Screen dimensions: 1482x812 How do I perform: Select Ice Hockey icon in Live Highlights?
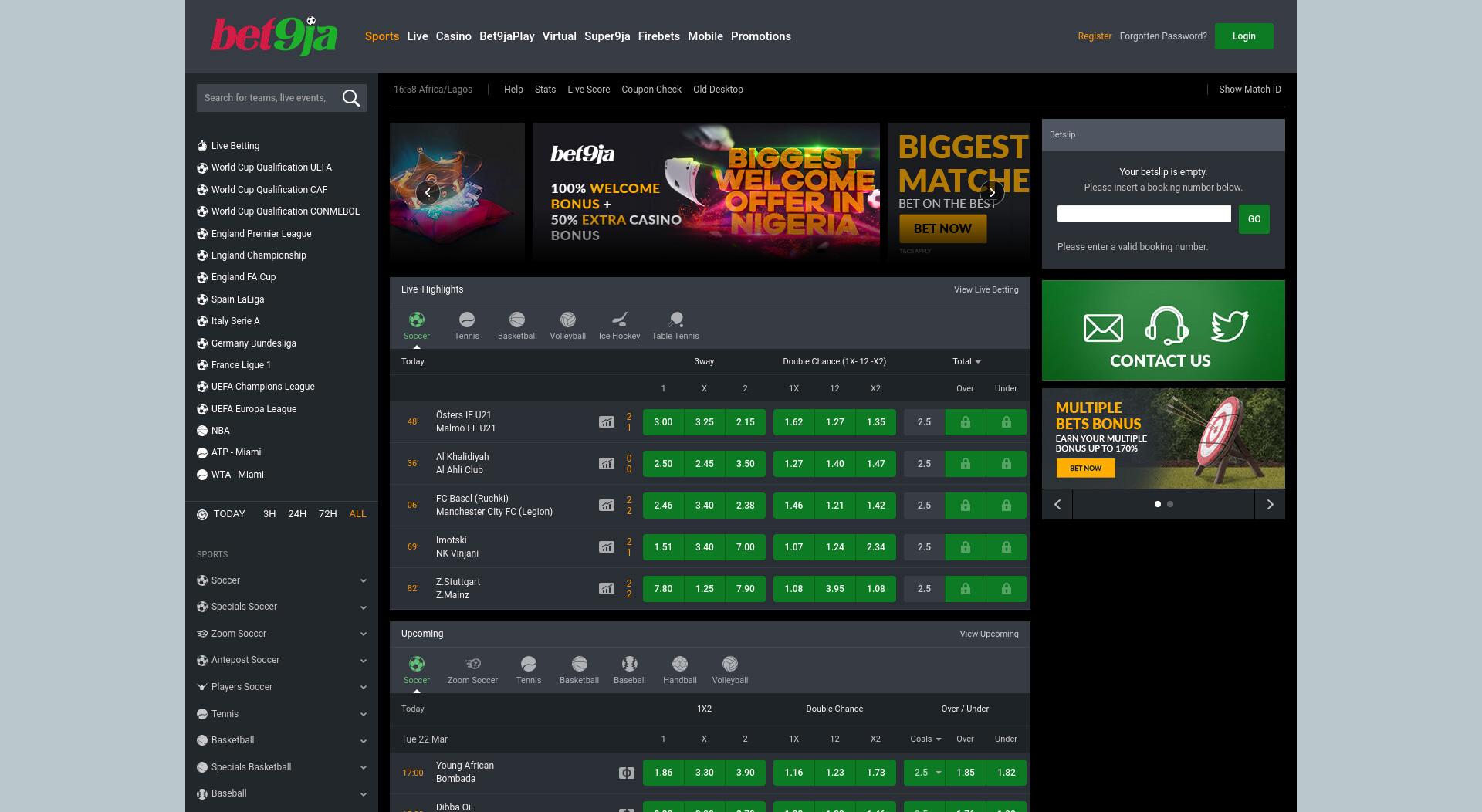[620, 320]
